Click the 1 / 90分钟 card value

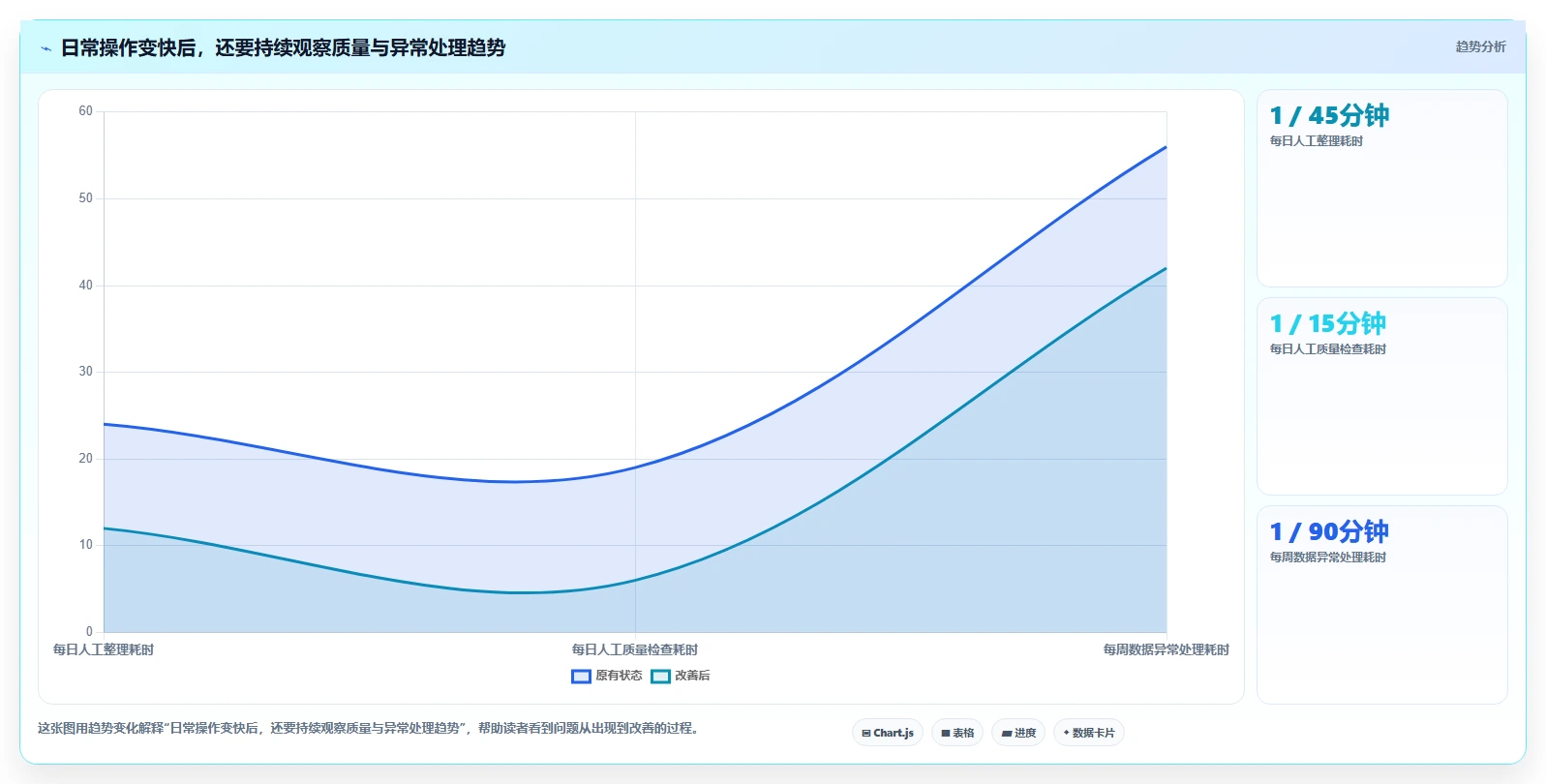coord(1329,532)
